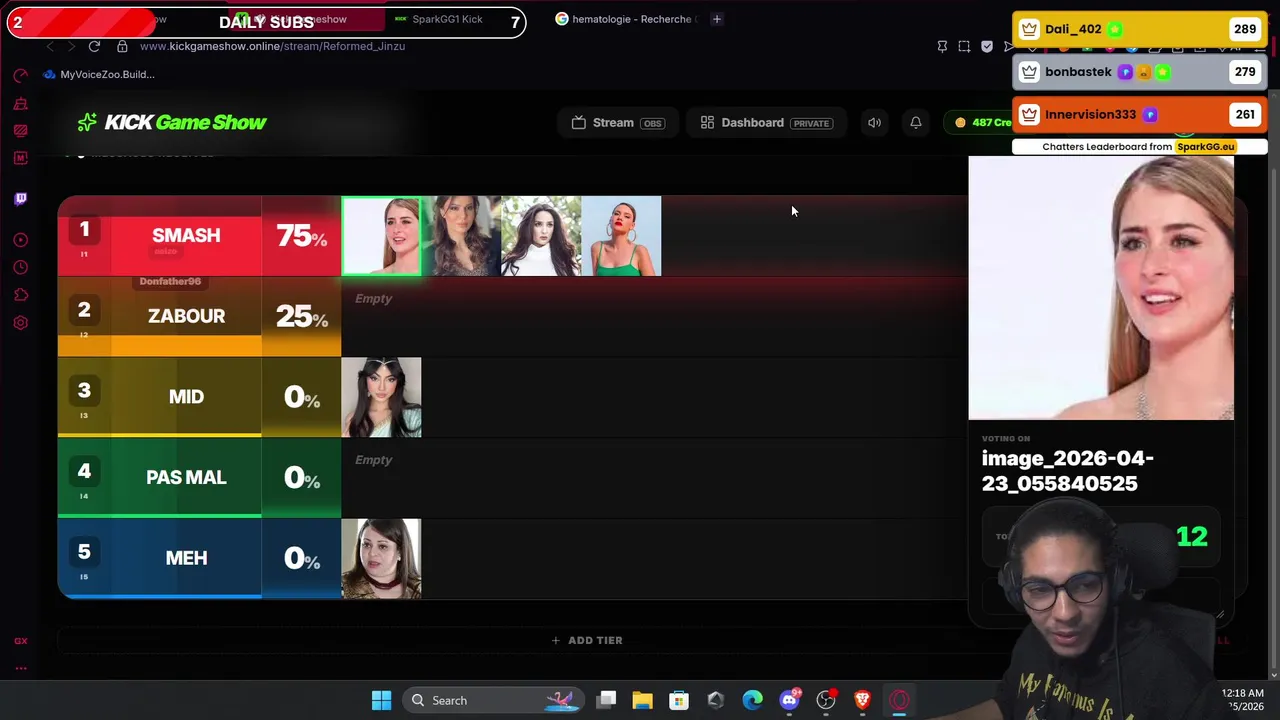1280x720 pixels.
Task: Click the Opera GX taskbar icon
Action: click(x=899, y=700)
